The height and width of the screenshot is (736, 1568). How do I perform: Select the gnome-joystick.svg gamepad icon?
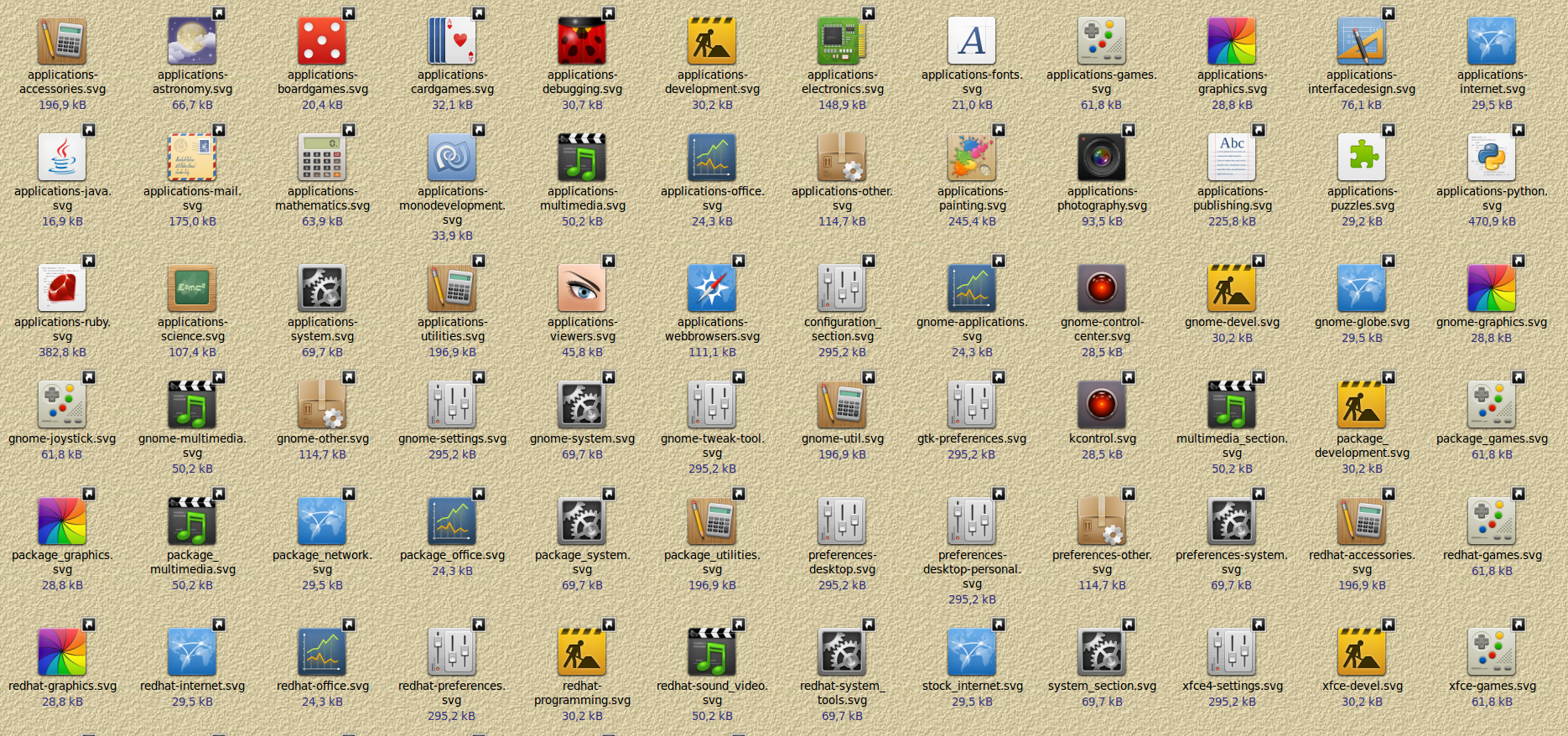tap(62, 404)
